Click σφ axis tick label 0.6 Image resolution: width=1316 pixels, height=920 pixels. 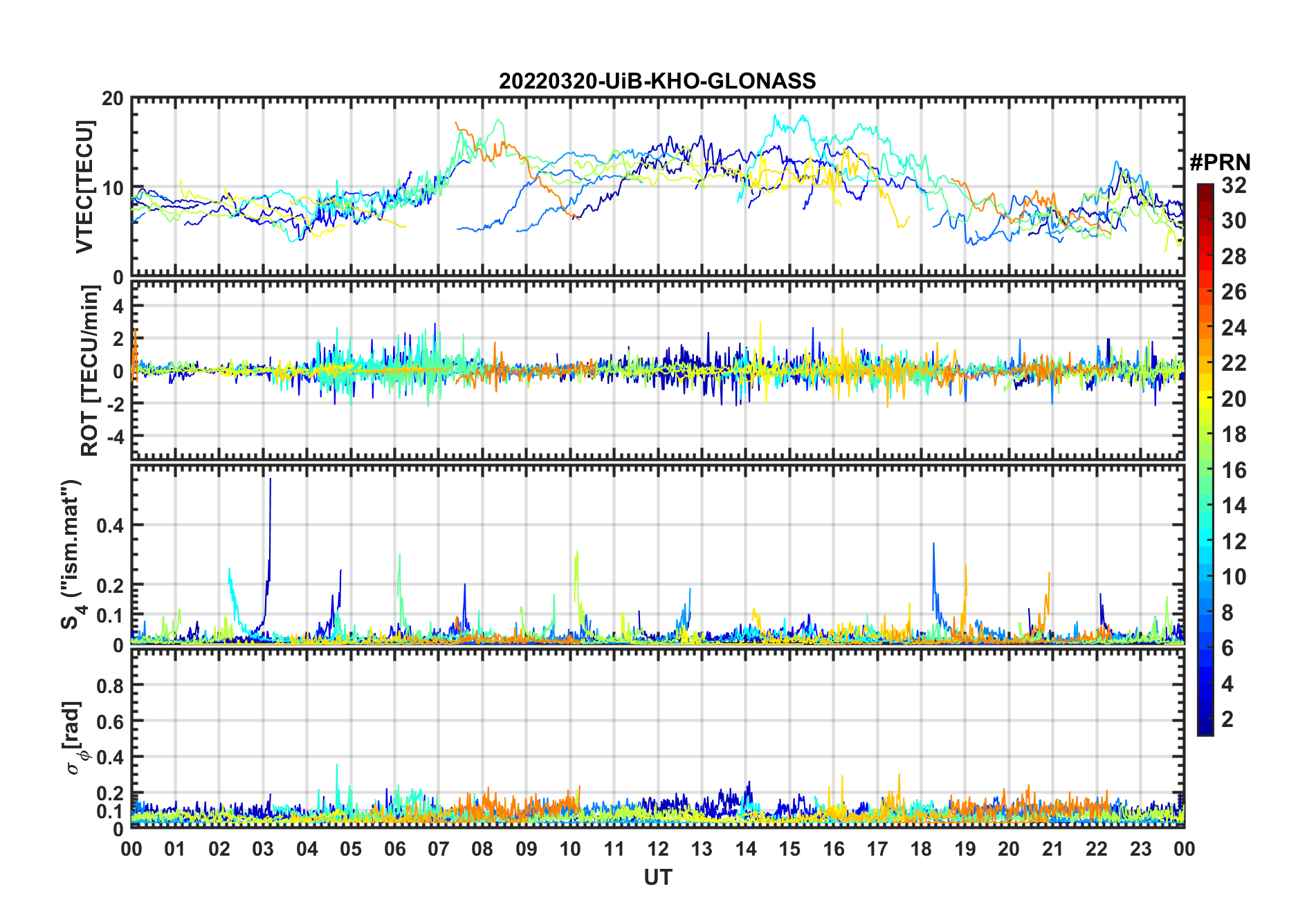110,721
